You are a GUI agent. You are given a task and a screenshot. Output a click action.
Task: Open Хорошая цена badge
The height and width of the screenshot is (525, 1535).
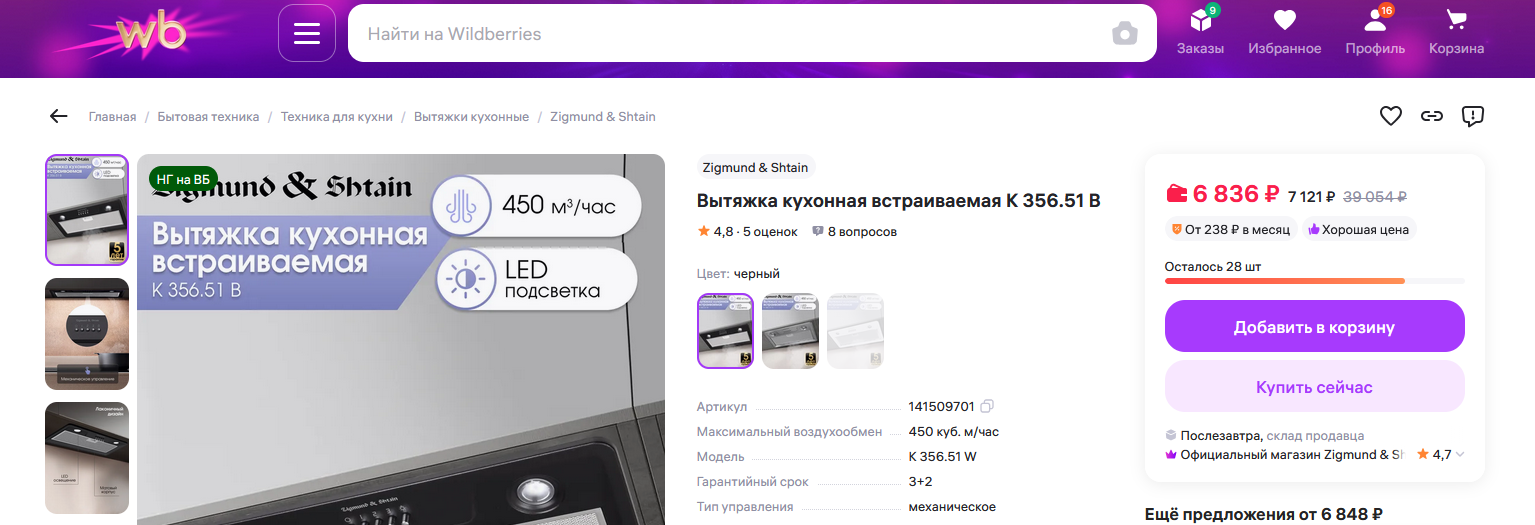1359,229
